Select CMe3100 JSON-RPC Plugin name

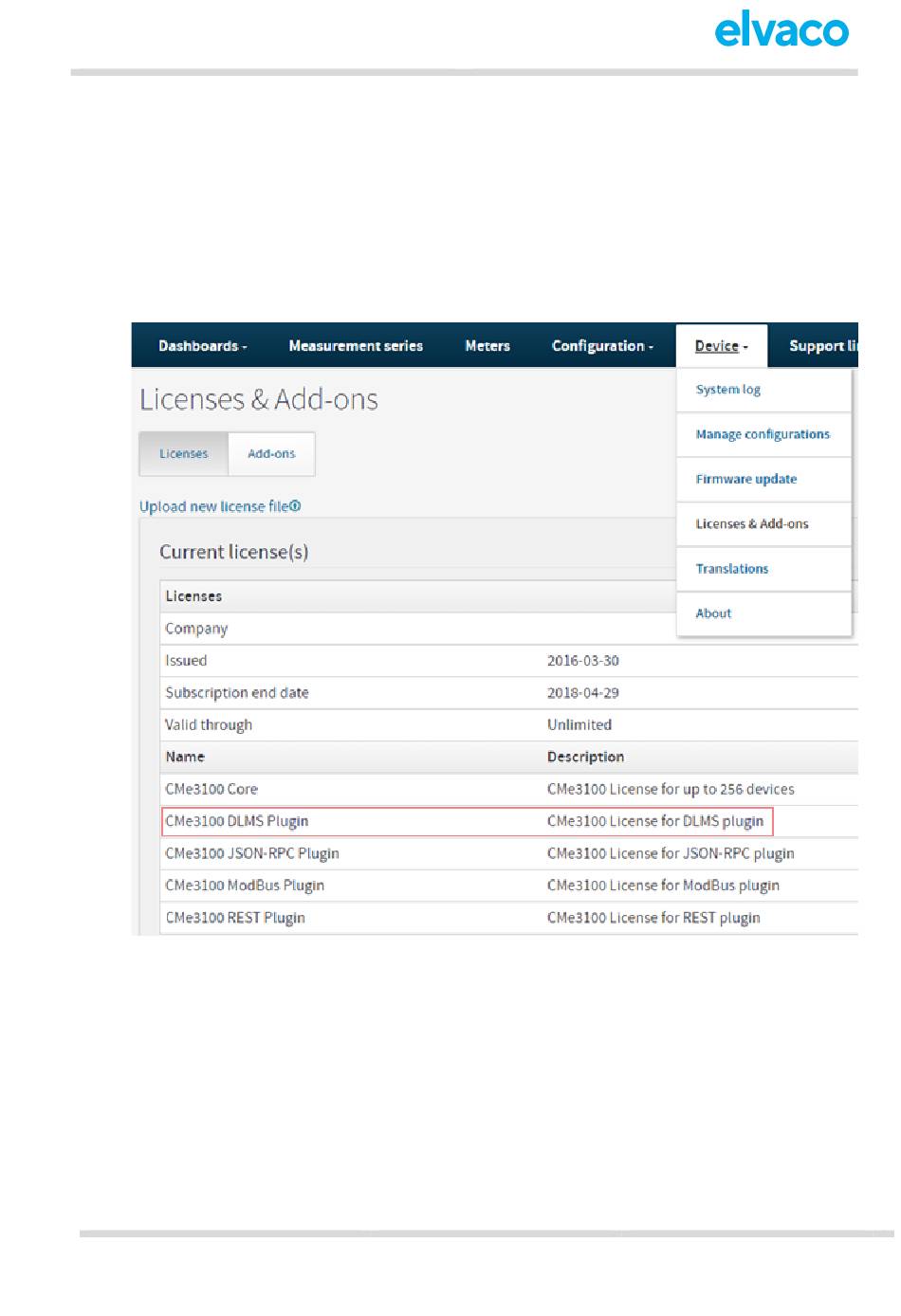252,853
